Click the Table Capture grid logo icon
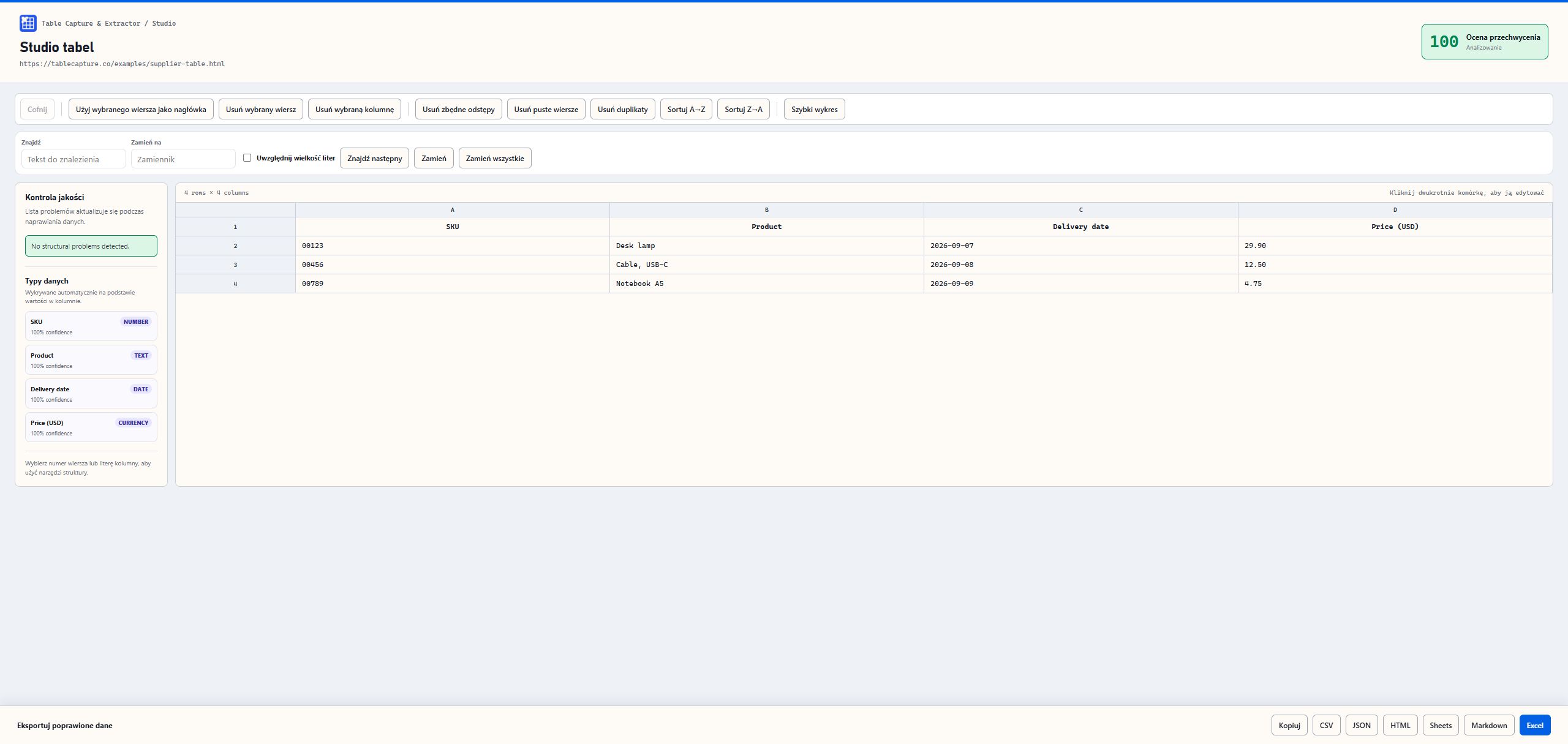The image size is (1568, 744). (x=28, y=23)
